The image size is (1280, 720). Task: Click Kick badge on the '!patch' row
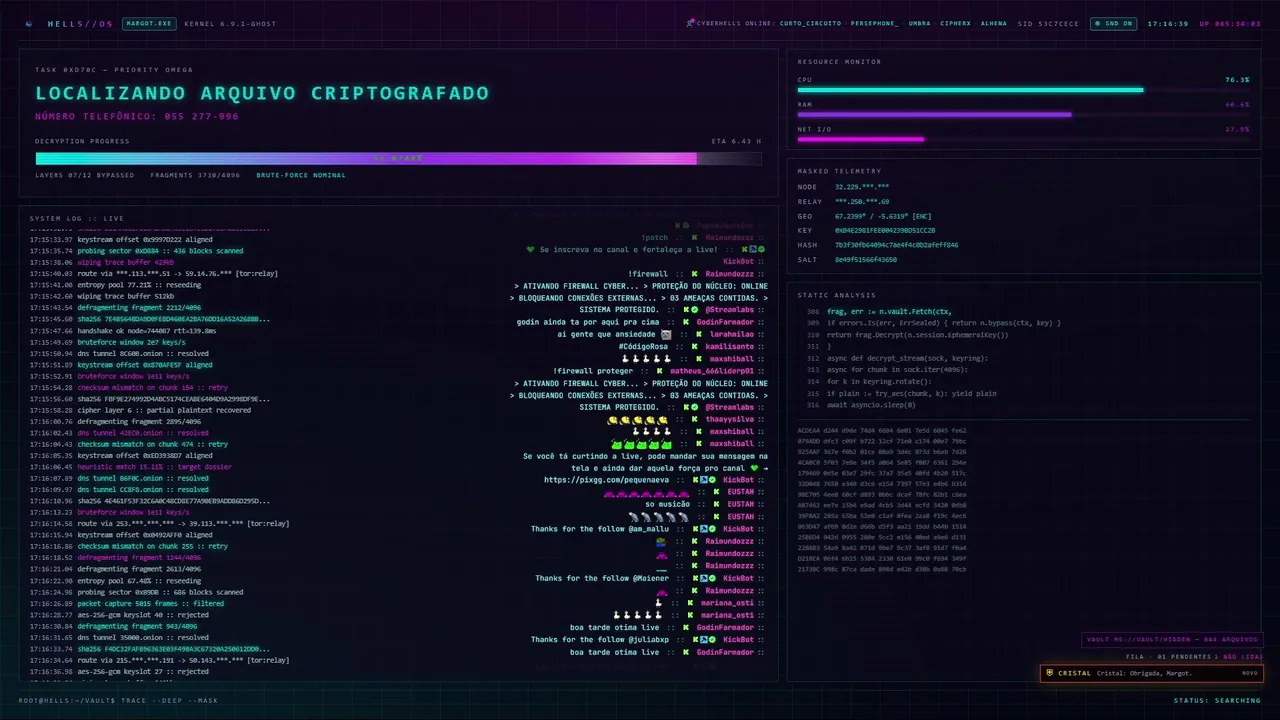tap(697, 237)
